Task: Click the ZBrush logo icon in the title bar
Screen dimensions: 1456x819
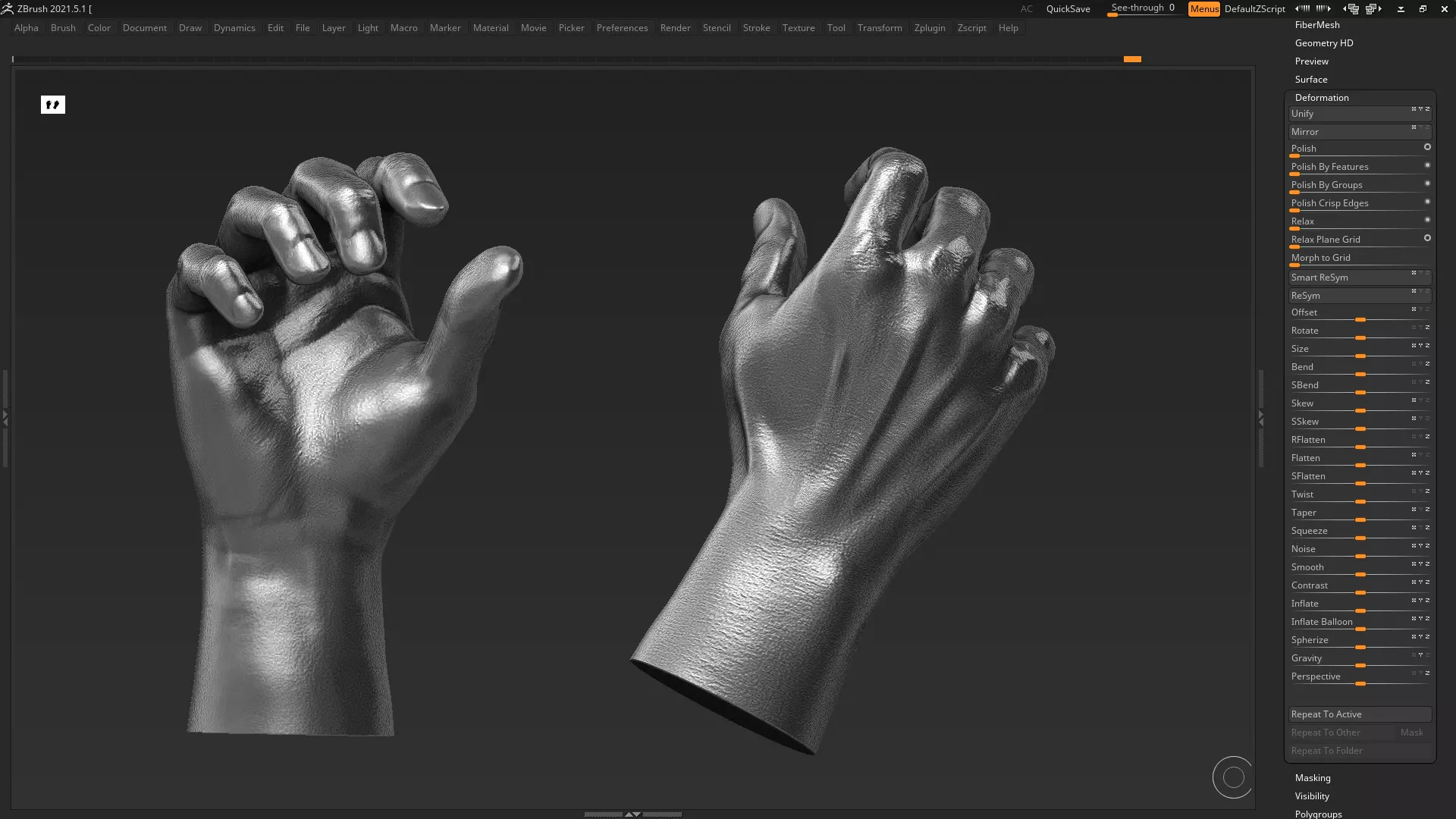Action: [x=8, y=9]
